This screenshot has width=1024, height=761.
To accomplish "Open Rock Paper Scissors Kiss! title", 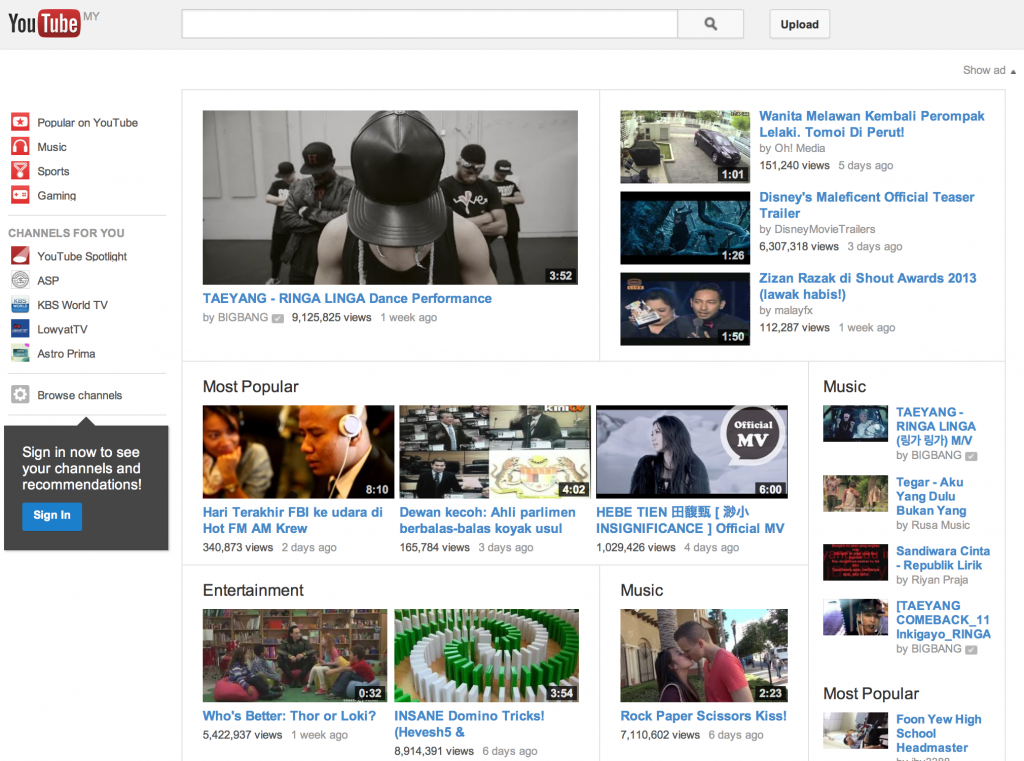I will (x=703, y=716).
